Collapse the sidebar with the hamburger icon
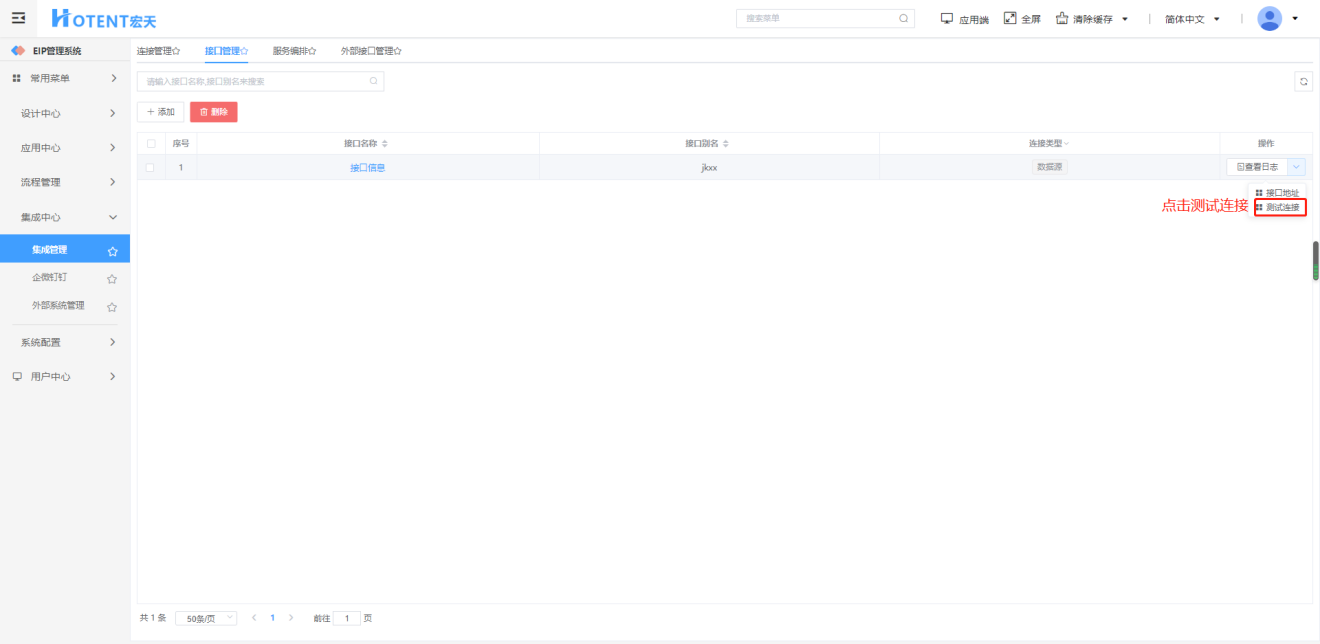The width and height of the screenshot is (1320, 644). point(18,18)
